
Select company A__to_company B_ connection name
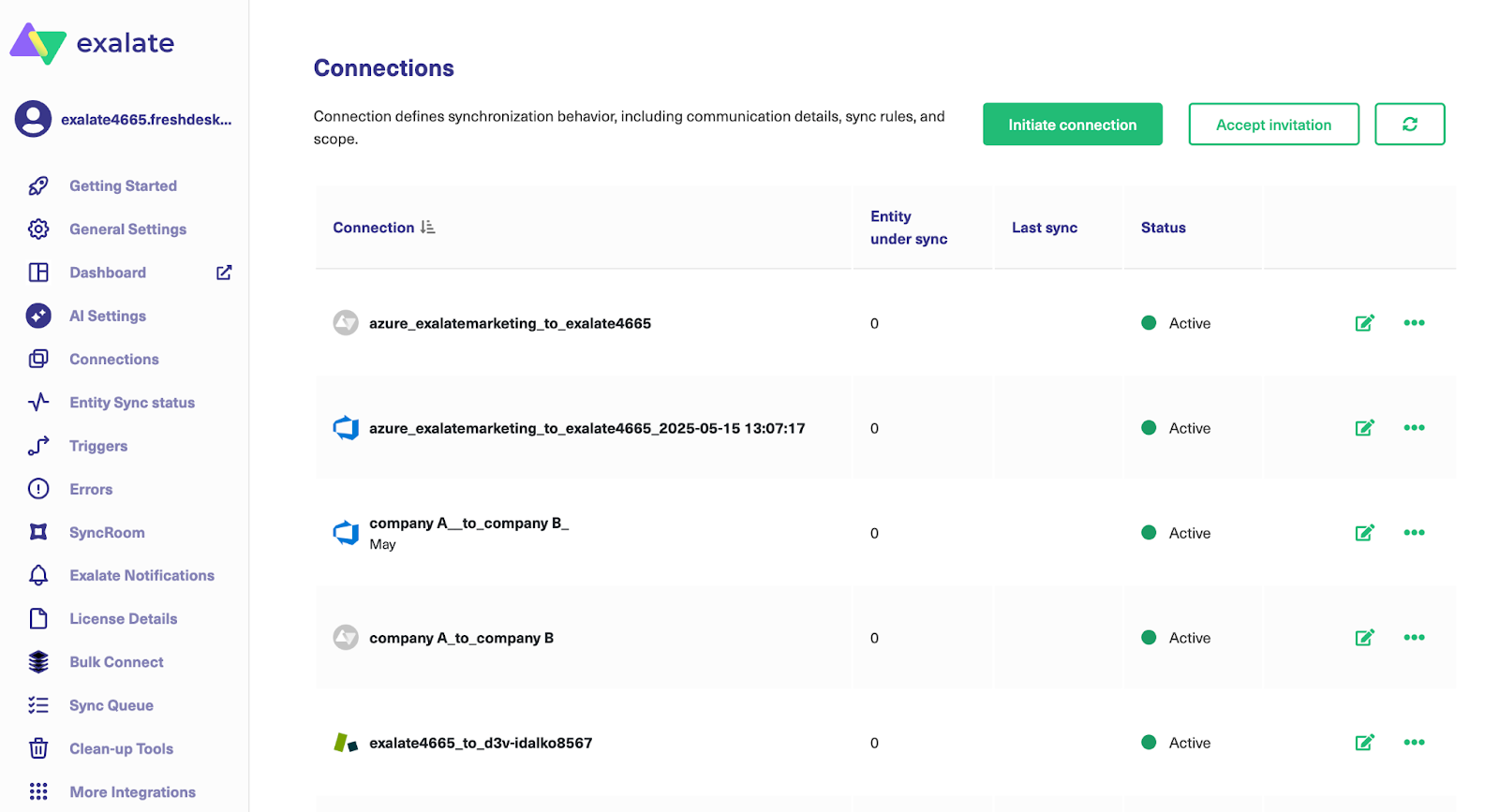coord(468,523)
